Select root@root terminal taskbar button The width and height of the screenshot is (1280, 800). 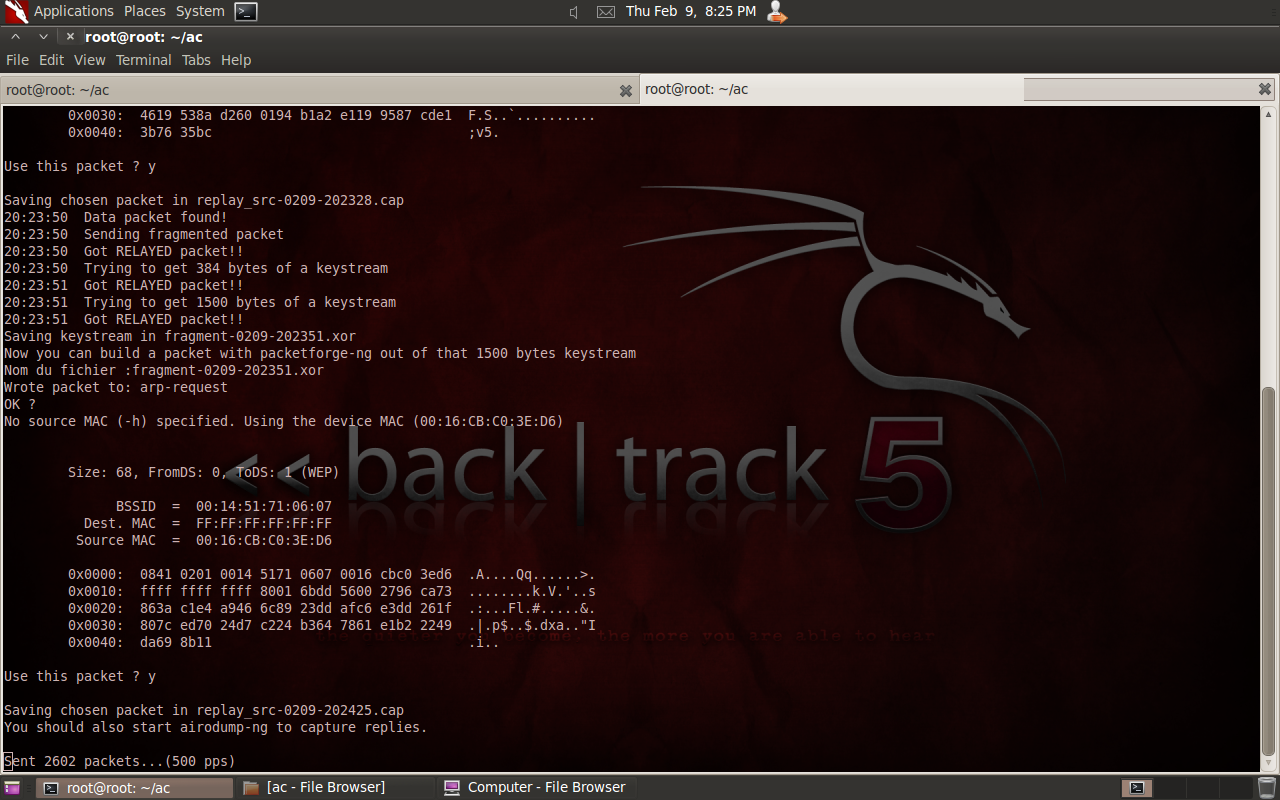136,788
